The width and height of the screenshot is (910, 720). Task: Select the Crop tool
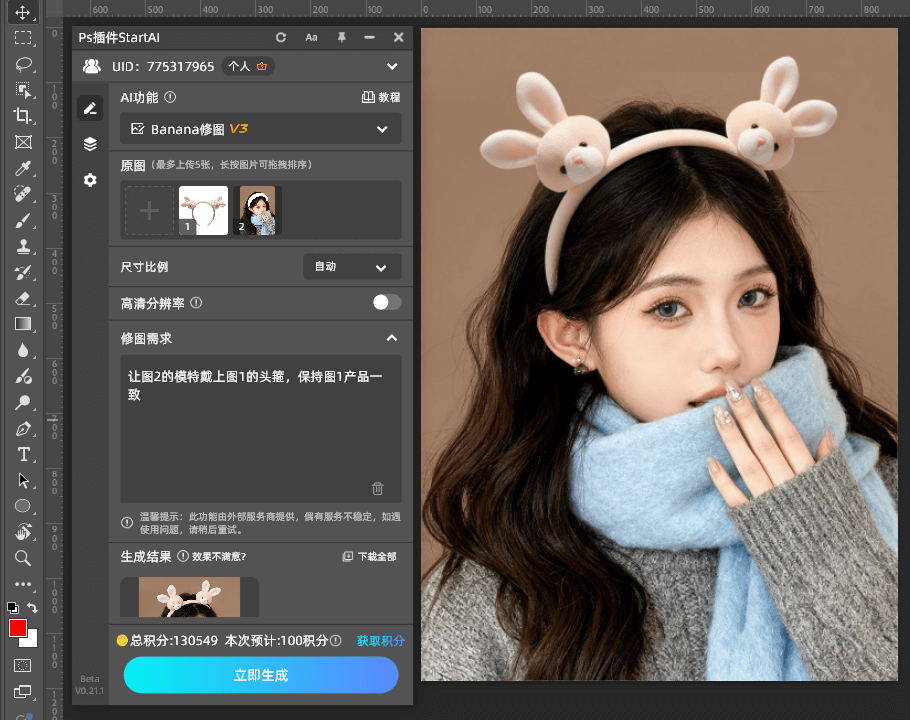coord(22,117)
